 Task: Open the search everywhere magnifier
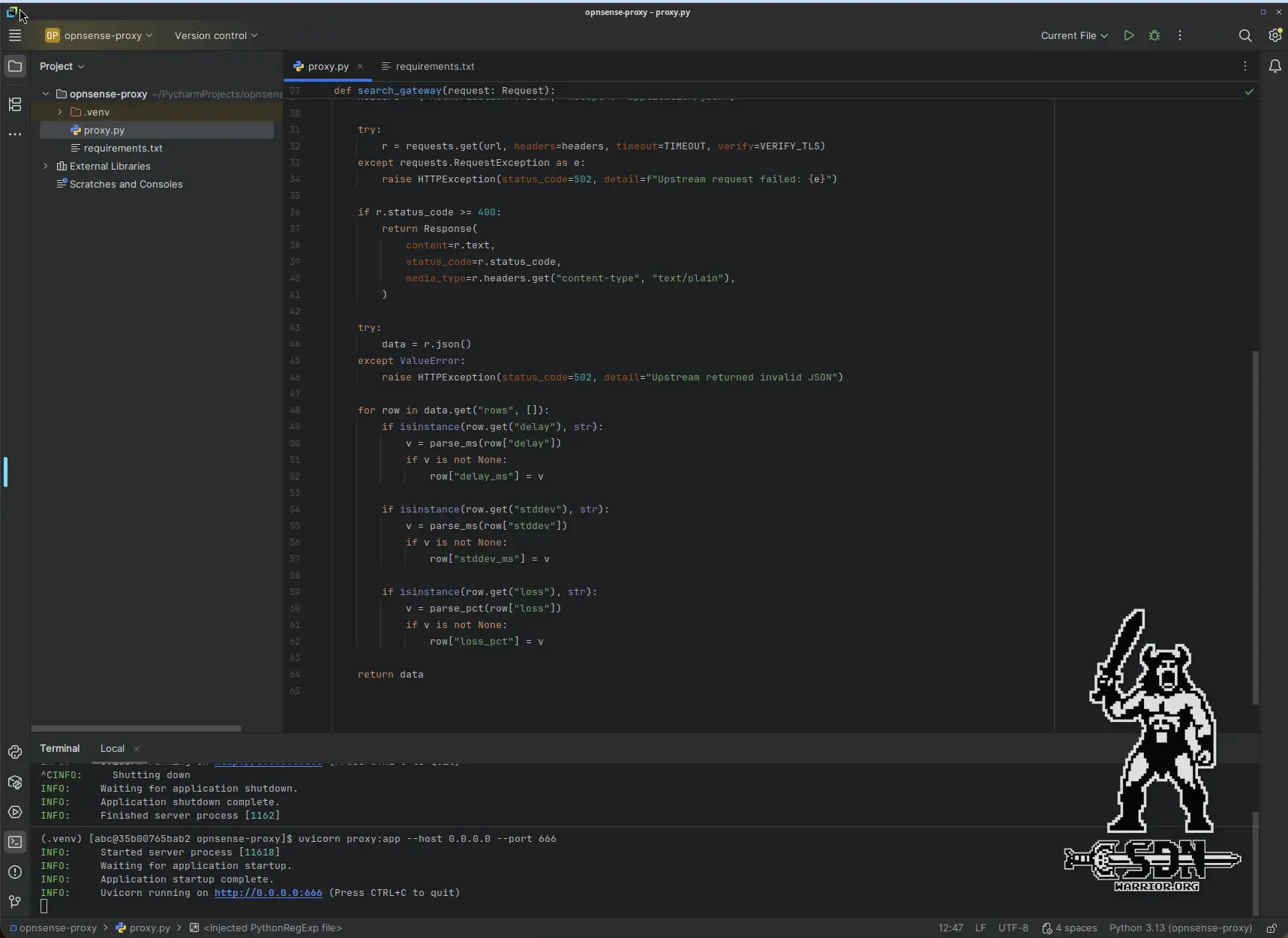pyautogui.click(x=1246, y=35)
